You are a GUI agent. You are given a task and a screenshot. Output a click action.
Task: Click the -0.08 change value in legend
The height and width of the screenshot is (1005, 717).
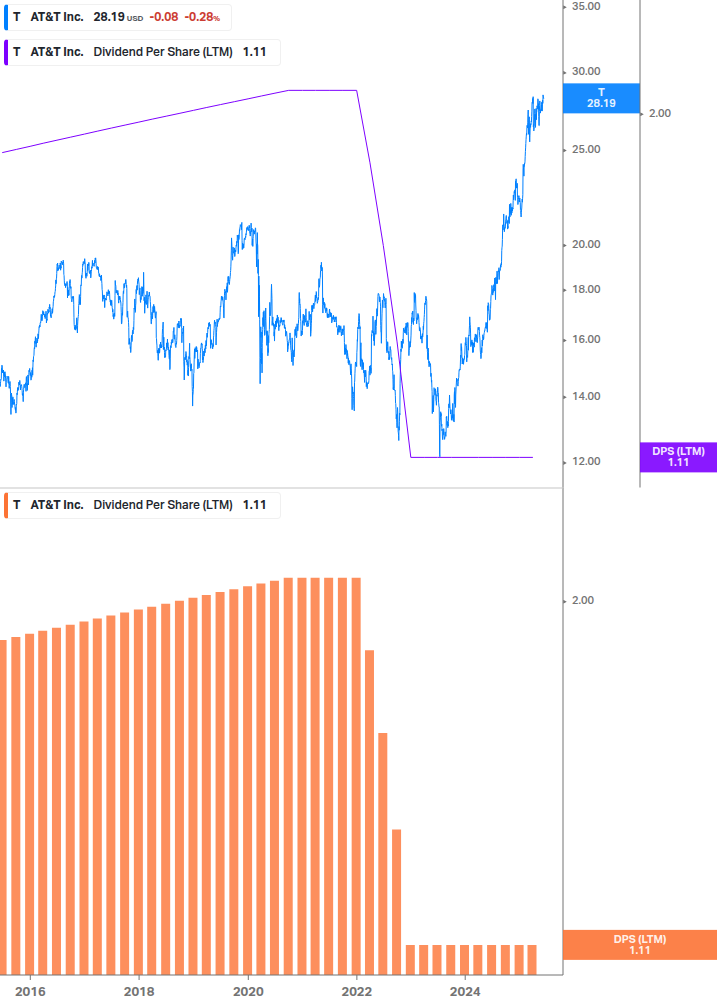pos(163,17)
